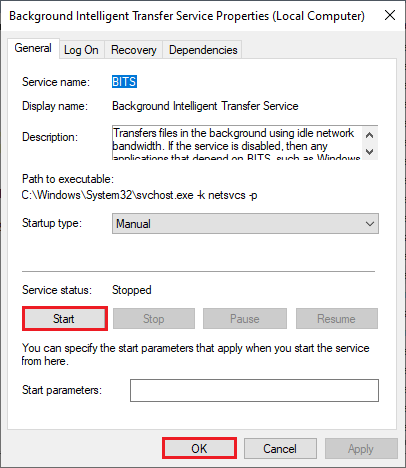
Task: Click the greyed-out Apply button
Action: coord(361,449)
